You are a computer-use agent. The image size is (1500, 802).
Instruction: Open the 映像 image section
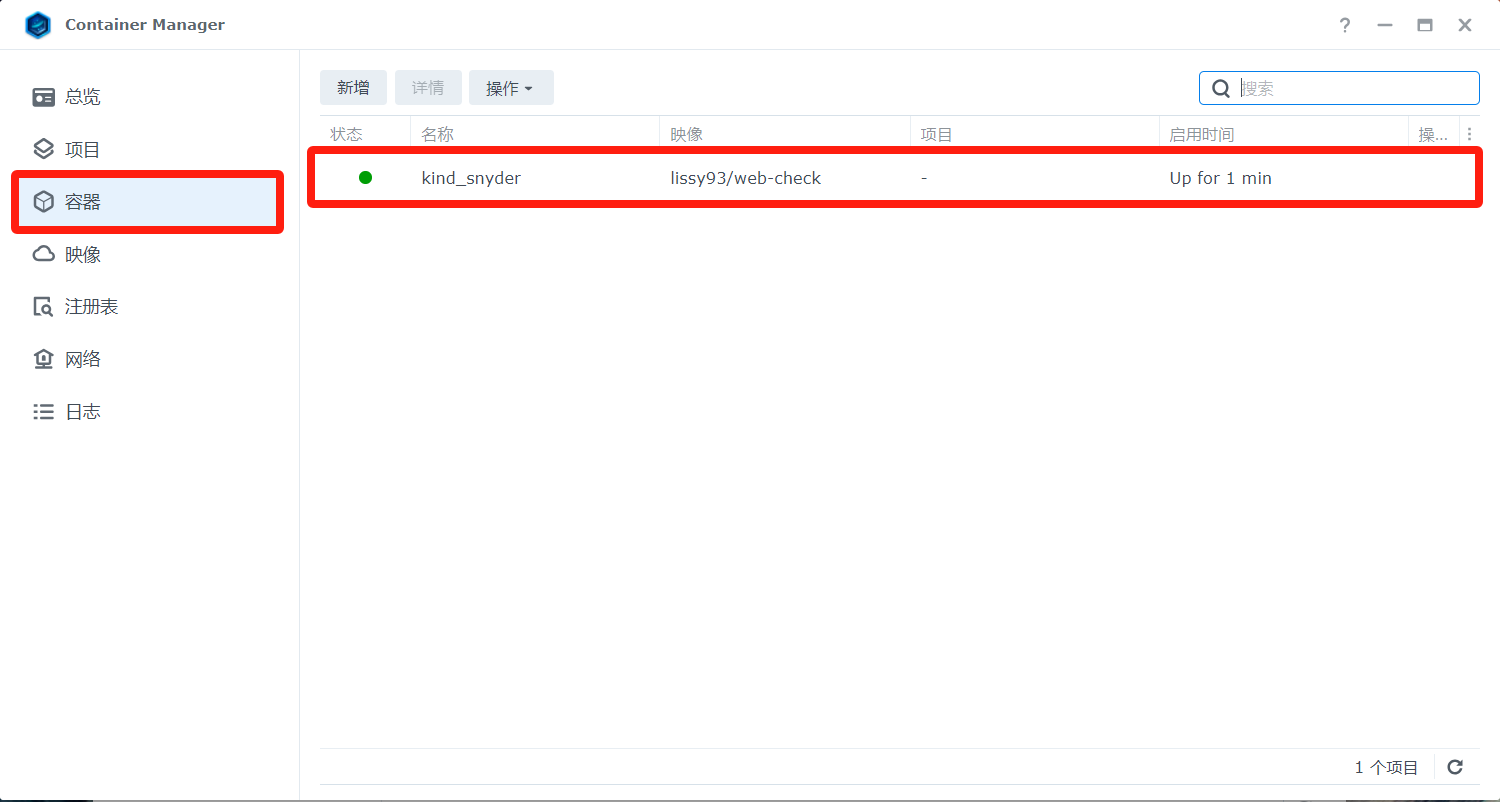[82, 255]
